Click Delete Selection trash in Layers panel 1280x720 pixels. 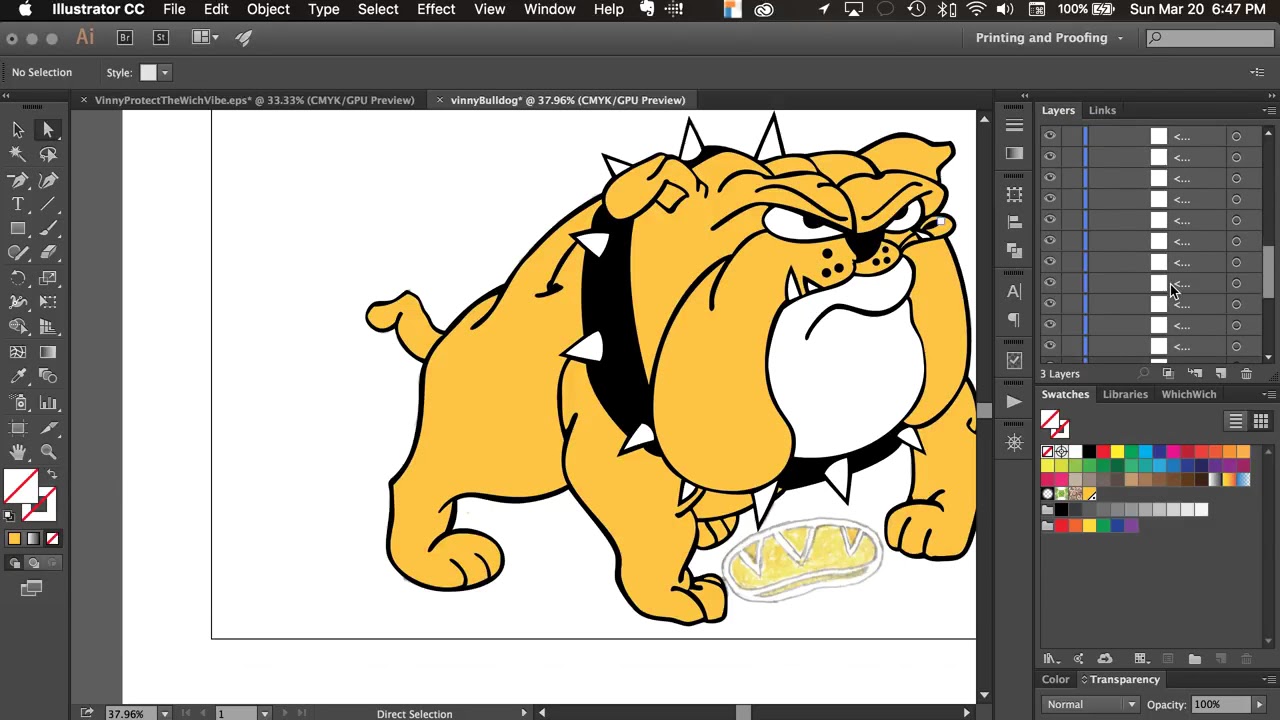1246,374
